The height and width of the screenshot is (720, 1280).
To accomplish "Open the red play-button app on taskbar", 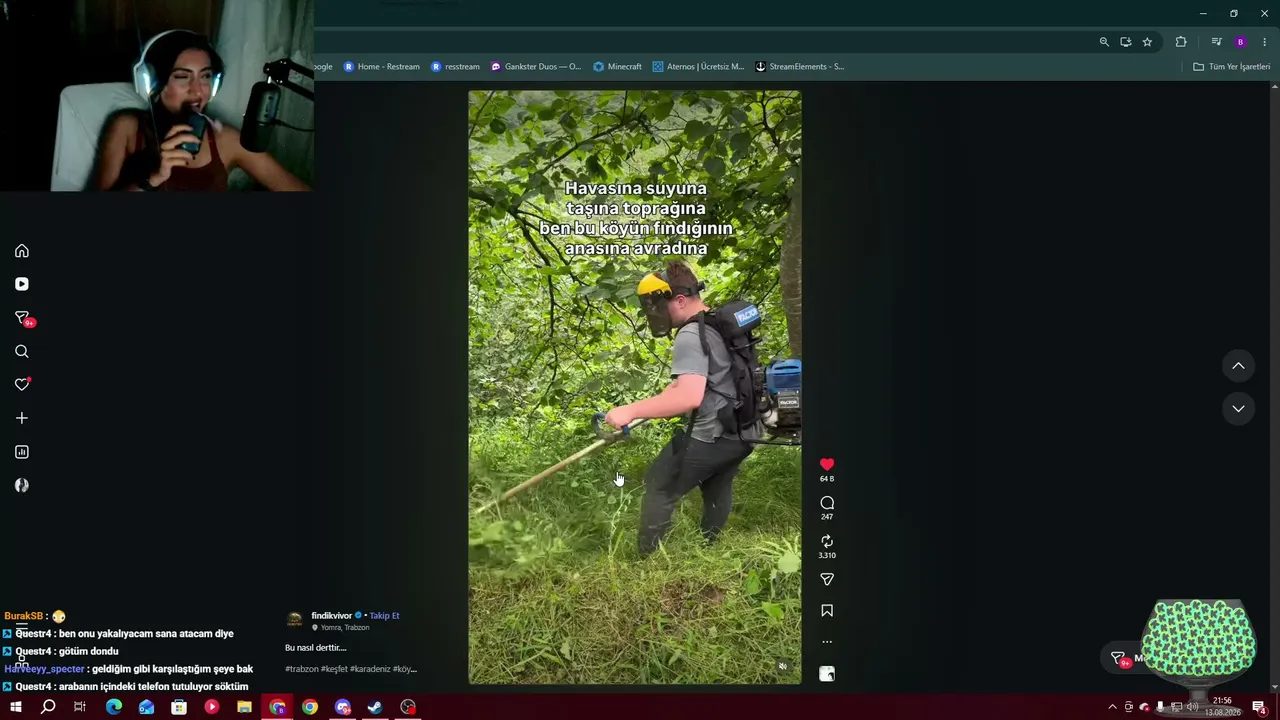I will coord(211,707).
